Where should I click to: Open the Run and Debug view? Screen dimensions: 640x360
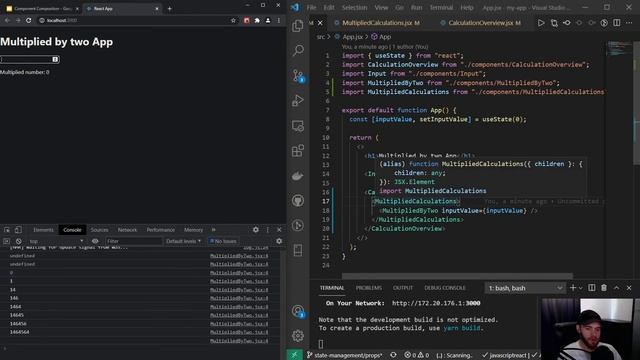click(x=298, y=100)
